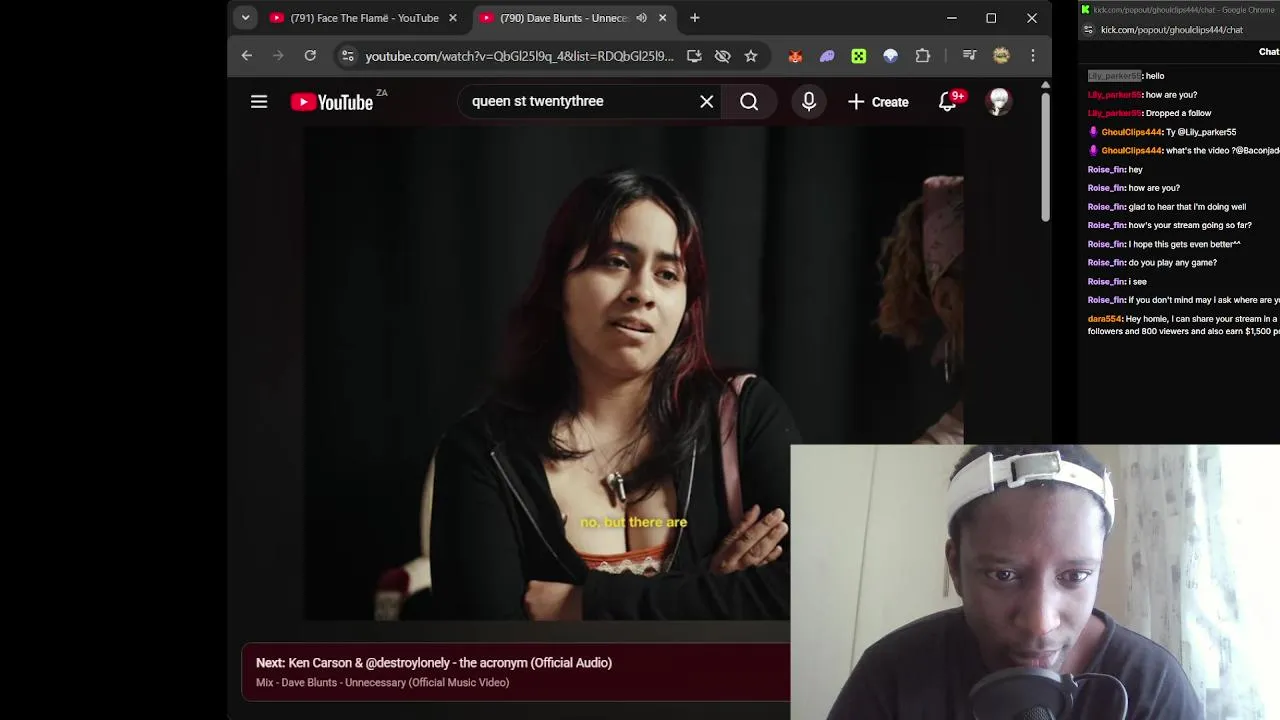
Task: Close the Dave Blunts tab
Action: (x=662, y=18)
